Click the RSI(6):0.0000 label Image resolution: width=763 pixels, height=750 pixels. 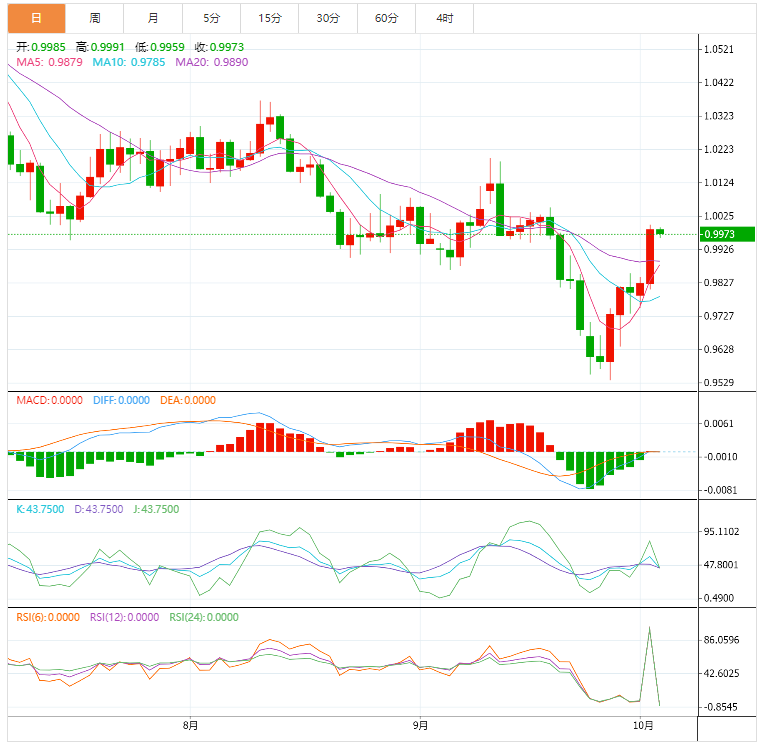click(48, 617)
